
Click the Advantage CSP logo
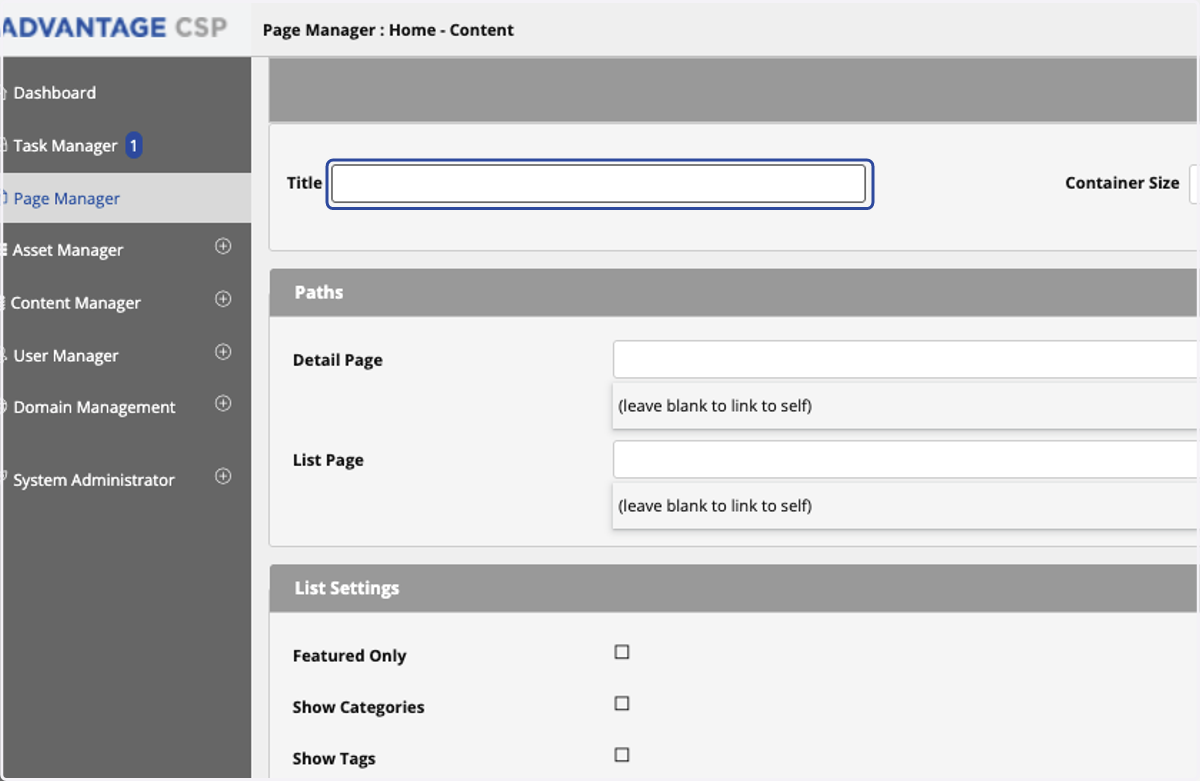114,27
